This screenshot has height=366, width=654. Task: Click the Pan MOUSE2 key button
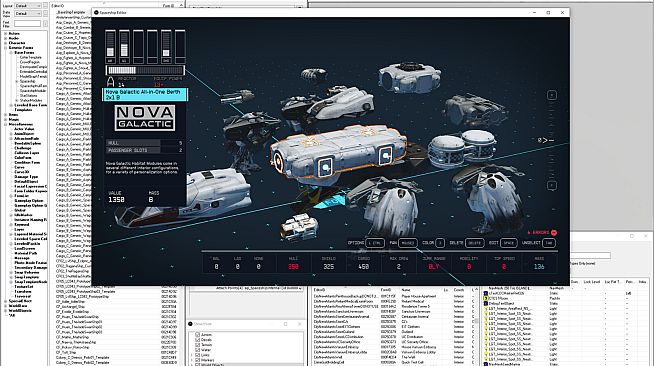[407, 243]
